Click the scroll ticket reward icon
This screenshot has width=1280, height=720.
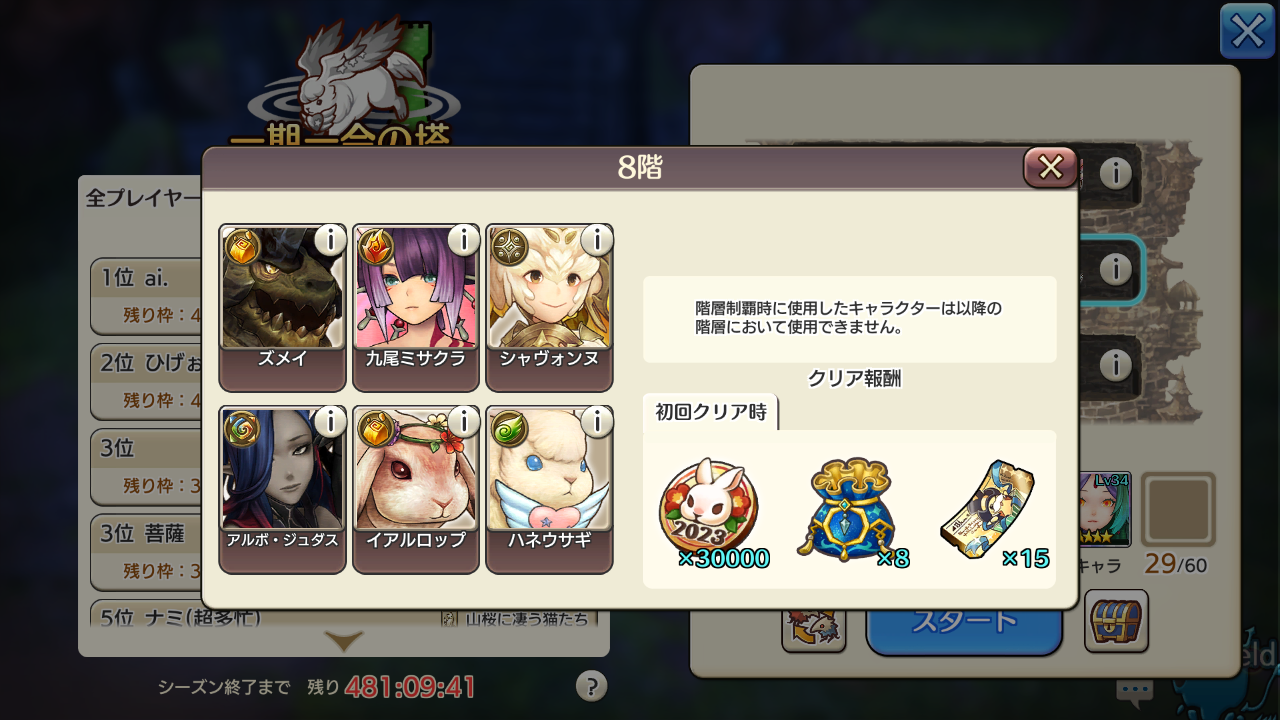tap(992, 511)
